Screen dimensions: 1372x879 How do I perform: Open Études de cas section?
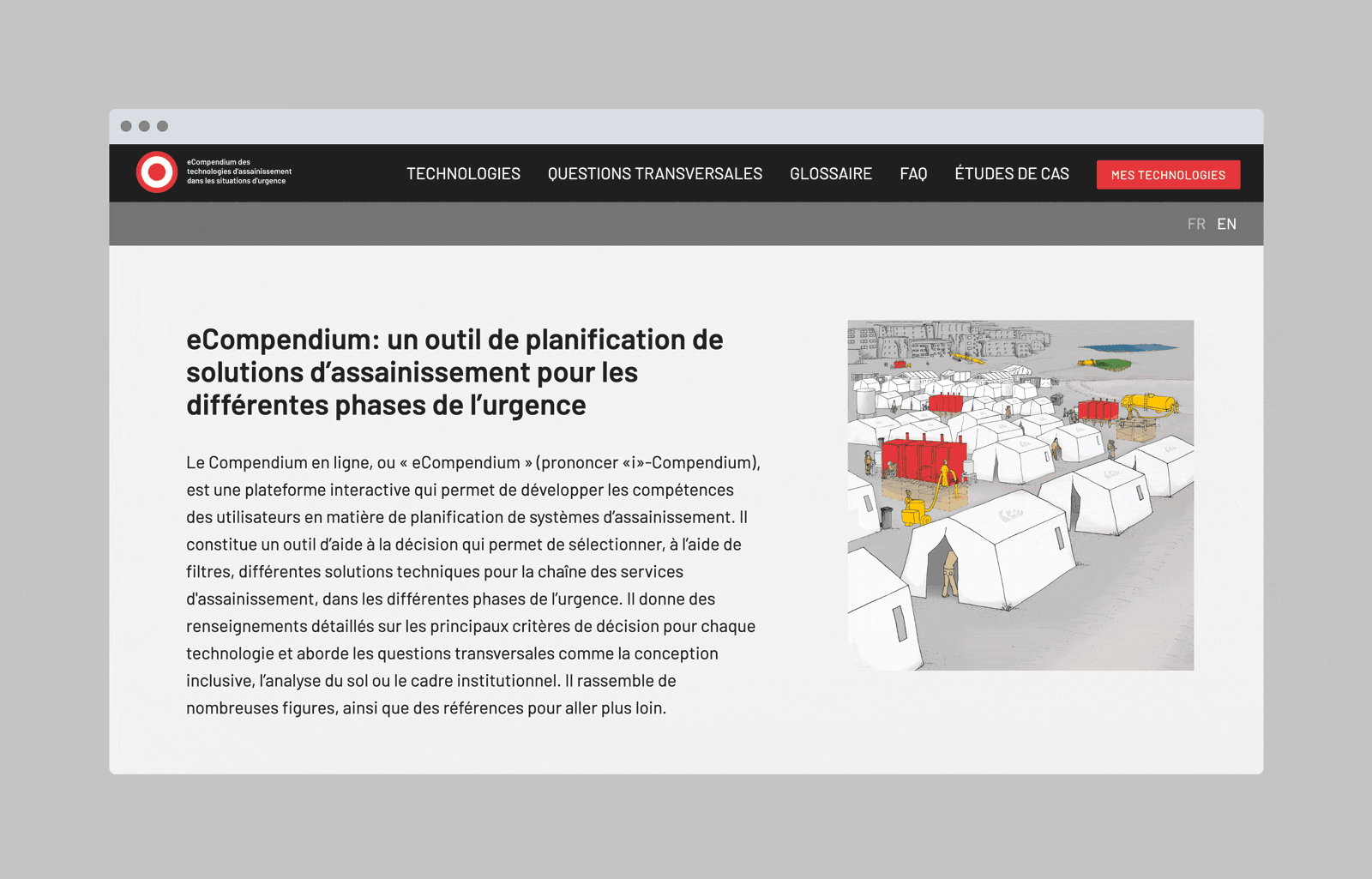click(x=1012, y=174)
